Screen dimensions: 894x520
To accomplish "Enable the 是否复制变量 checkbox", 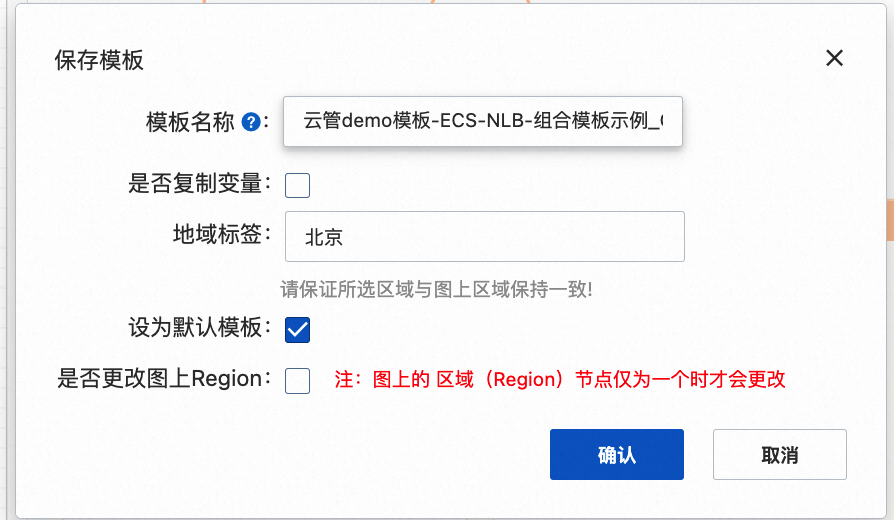I will (x=297, y=185).
